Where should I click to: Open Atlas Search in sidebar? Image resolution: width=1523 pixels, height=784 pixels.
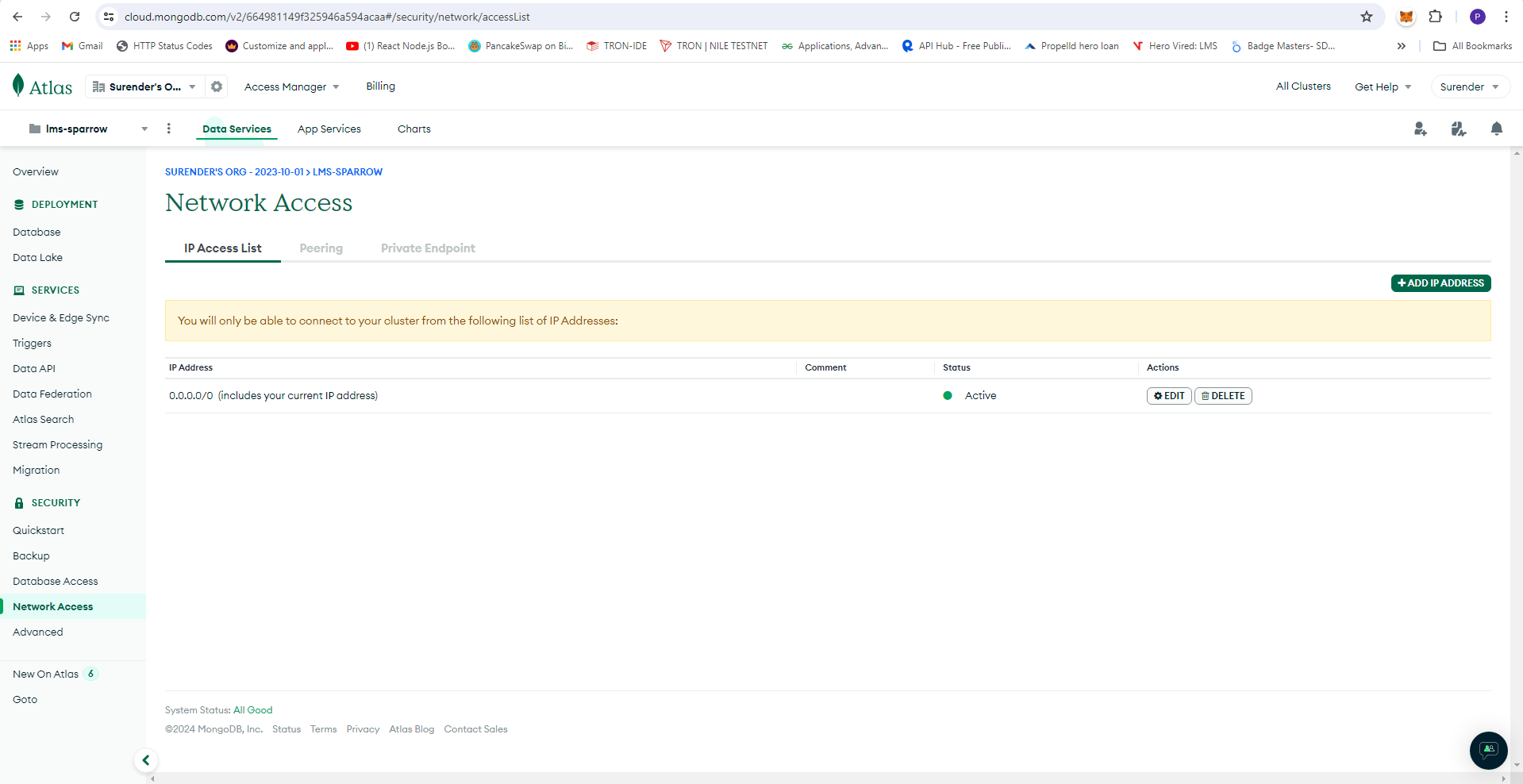44,419
